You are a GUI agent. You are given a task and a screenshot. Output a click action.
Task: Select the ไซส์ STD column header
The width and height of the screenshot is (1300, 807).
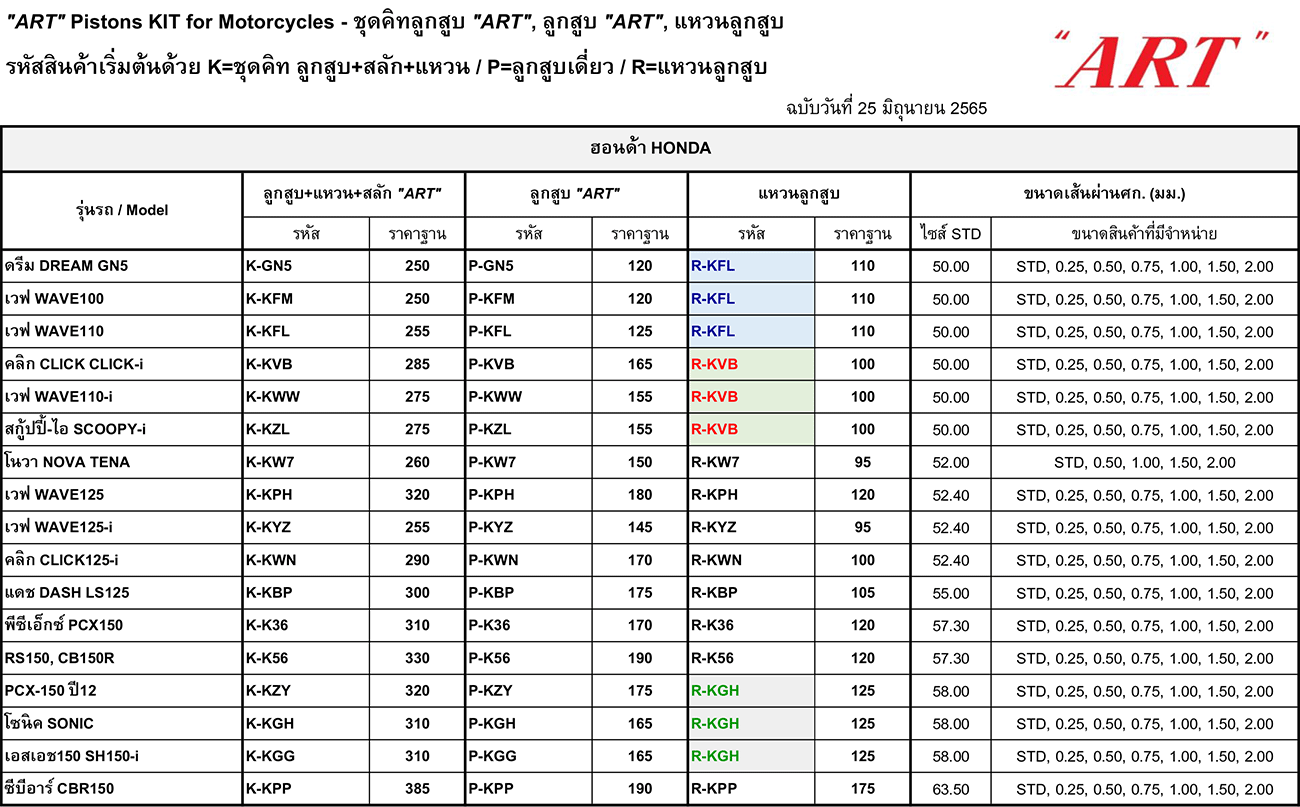951,234
